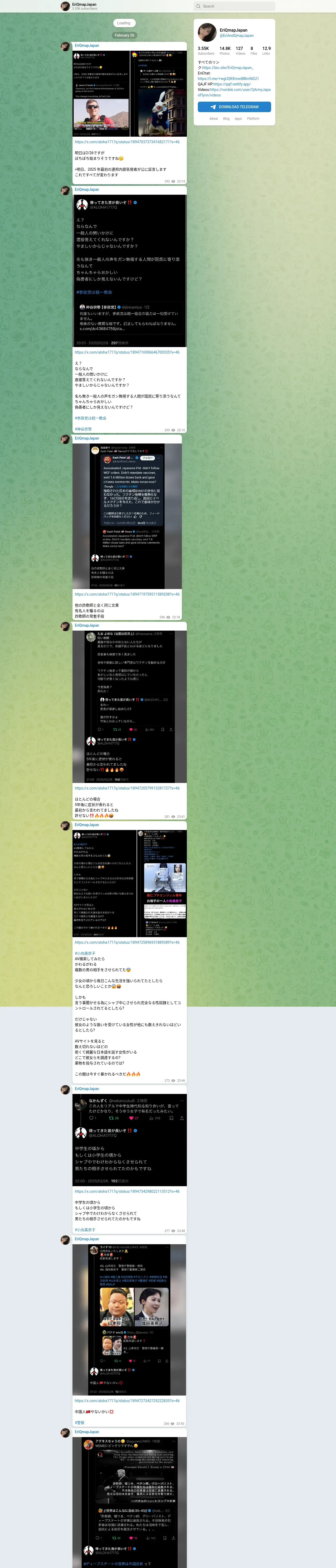Open the 22:16 post timestamp
The width and height of the screenshot is (336, 1568).
tap(181, 430)
